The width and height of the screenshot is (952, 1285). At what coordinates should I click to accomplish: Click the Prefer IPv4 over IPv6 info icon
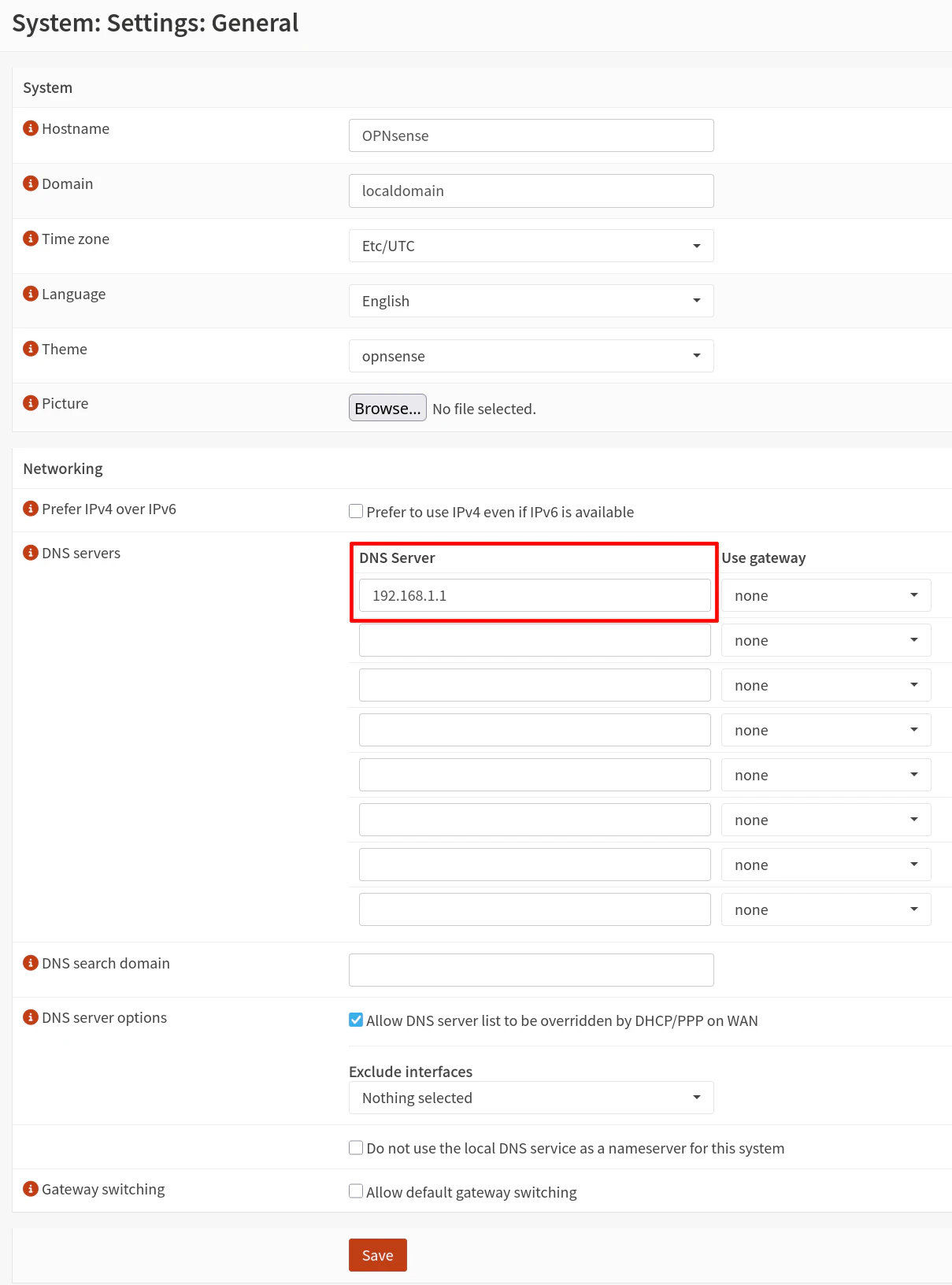[x=31, y=509]
